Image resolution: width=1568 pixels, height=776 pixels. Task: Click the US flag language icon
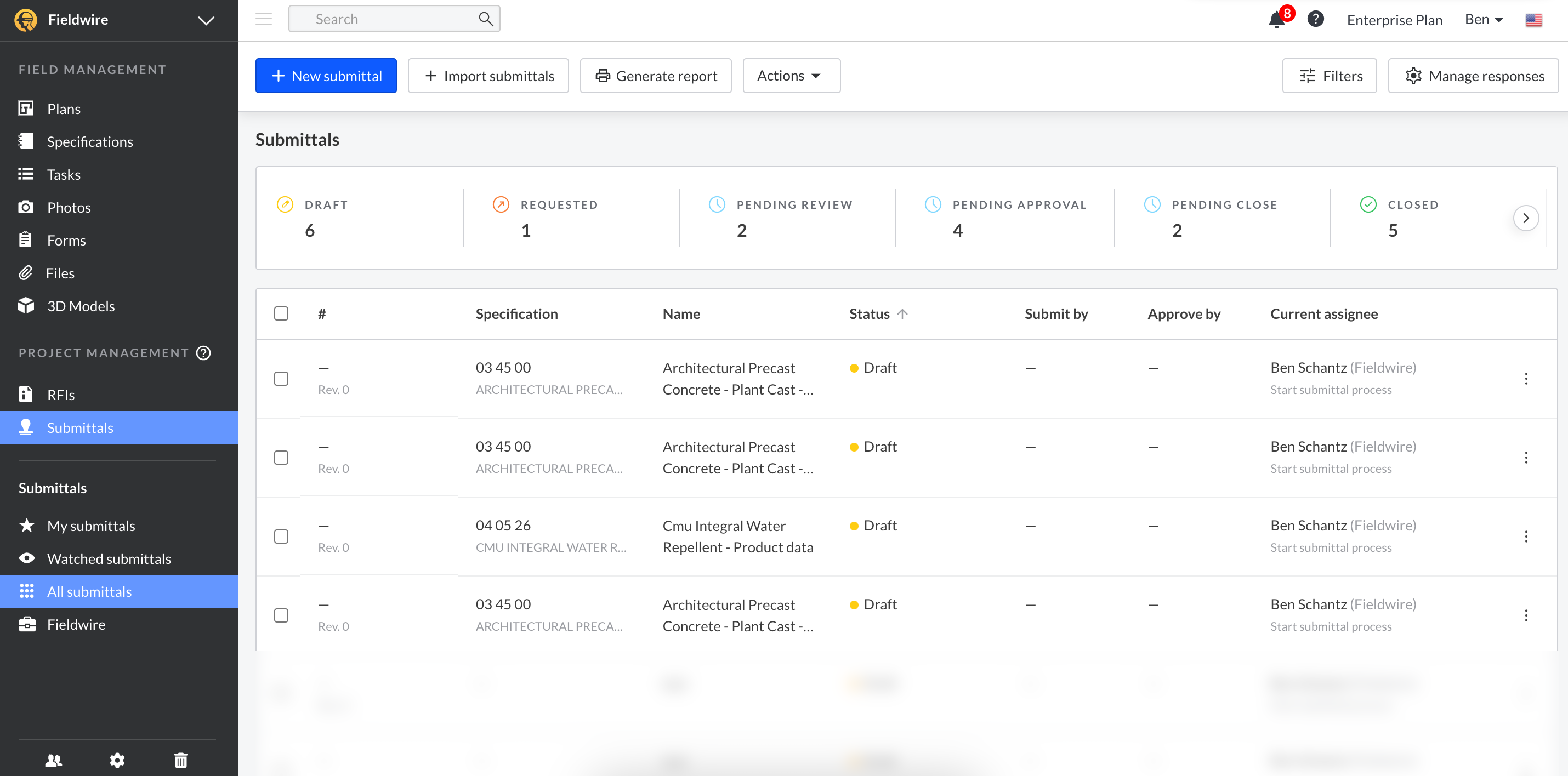point(1533,20)
